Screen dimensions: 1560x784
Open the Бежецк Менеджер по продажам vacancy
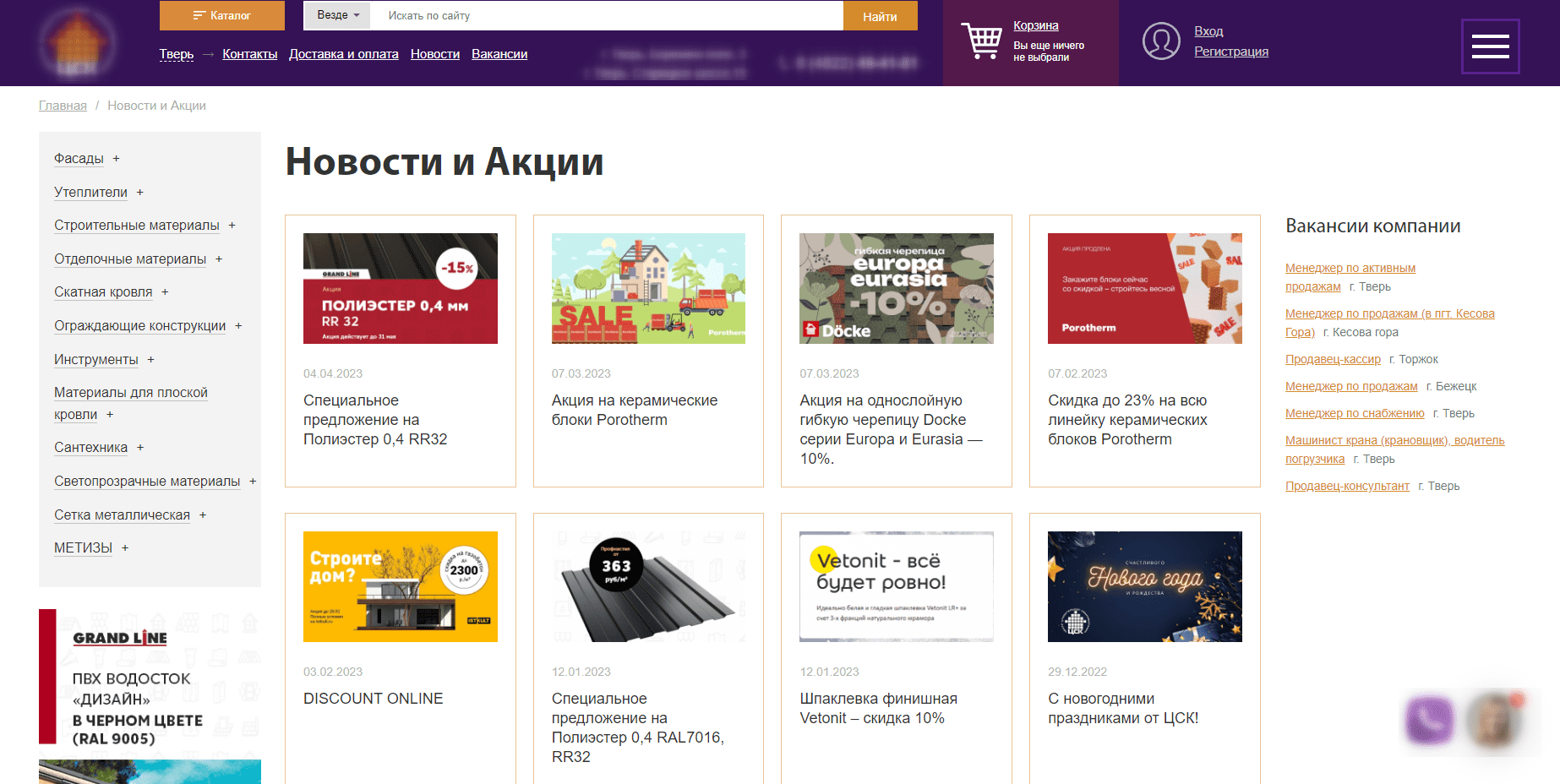[1351, 387]
